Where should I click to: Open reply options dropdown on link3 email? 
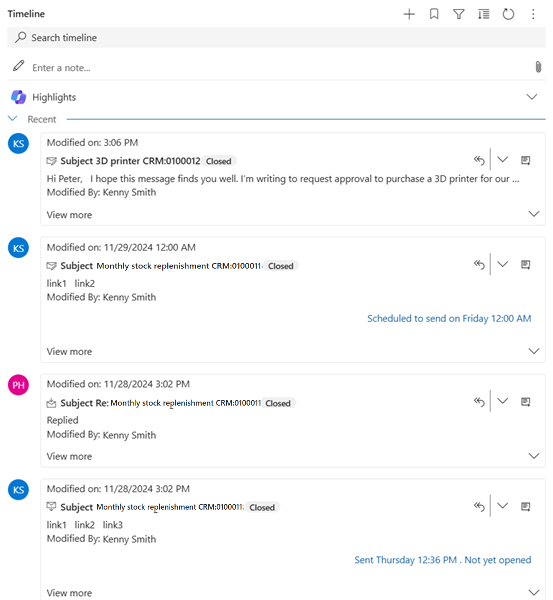click(x=502, y=506)
